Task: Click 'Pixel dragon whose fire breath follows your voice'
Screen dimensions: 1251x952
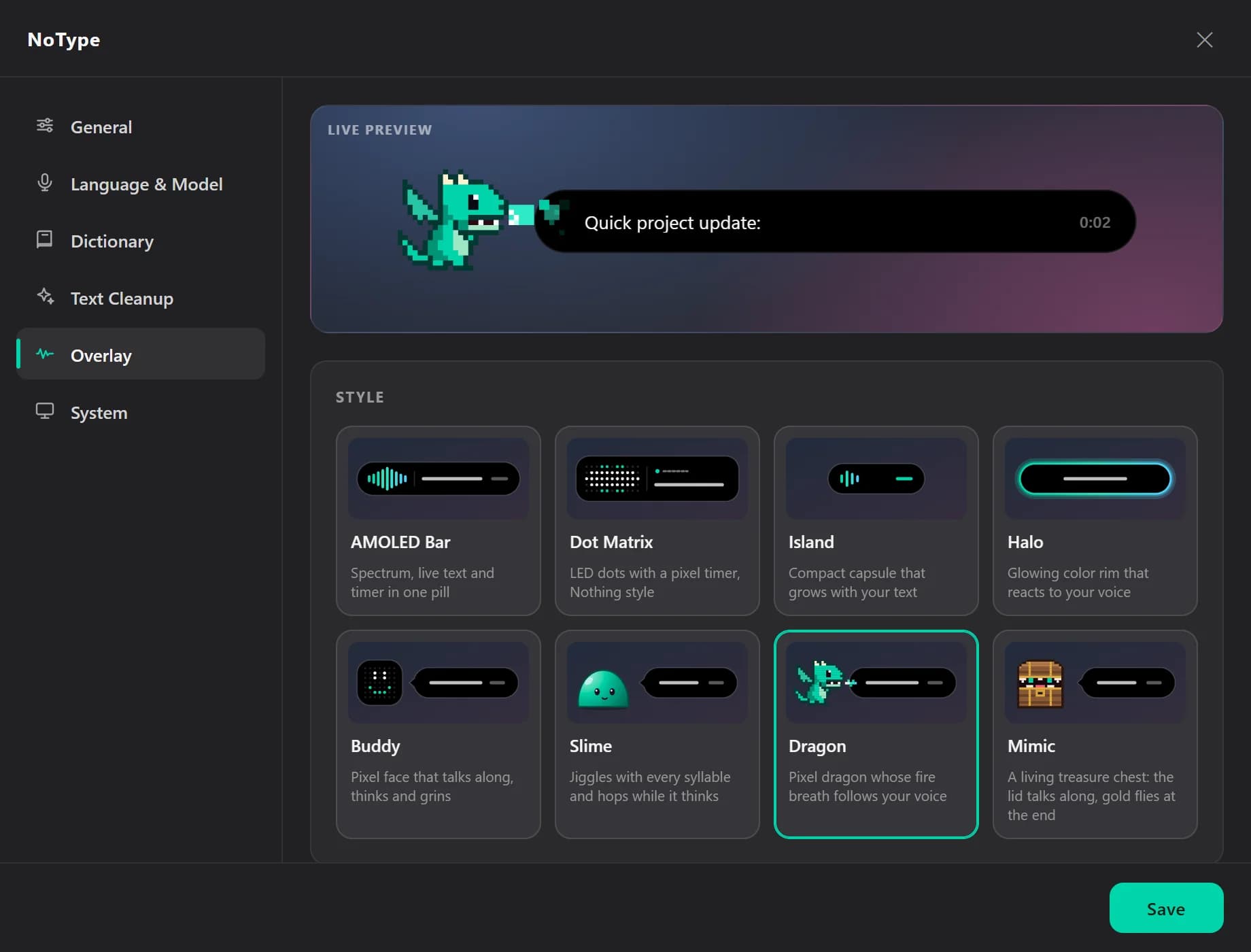Action: pyautogui.click(x=868, y=786)
